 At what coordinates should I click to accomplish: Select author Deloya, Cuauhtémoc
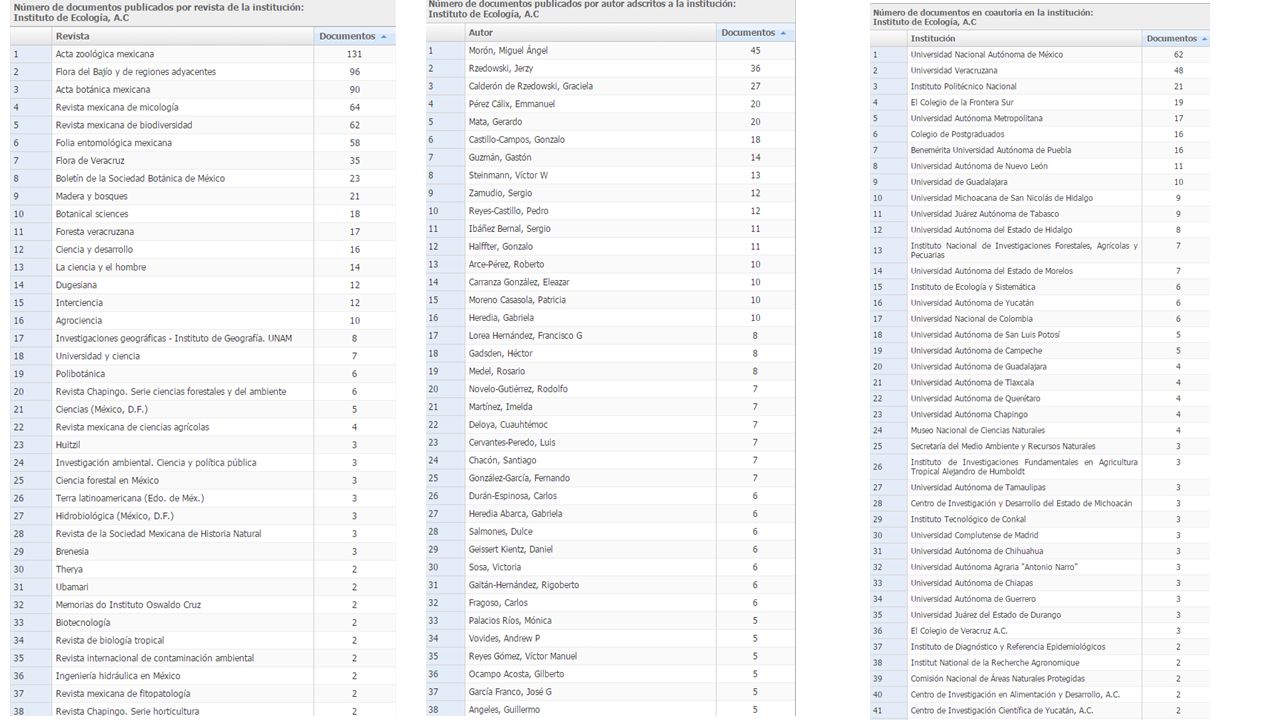(x=610, y=425)
